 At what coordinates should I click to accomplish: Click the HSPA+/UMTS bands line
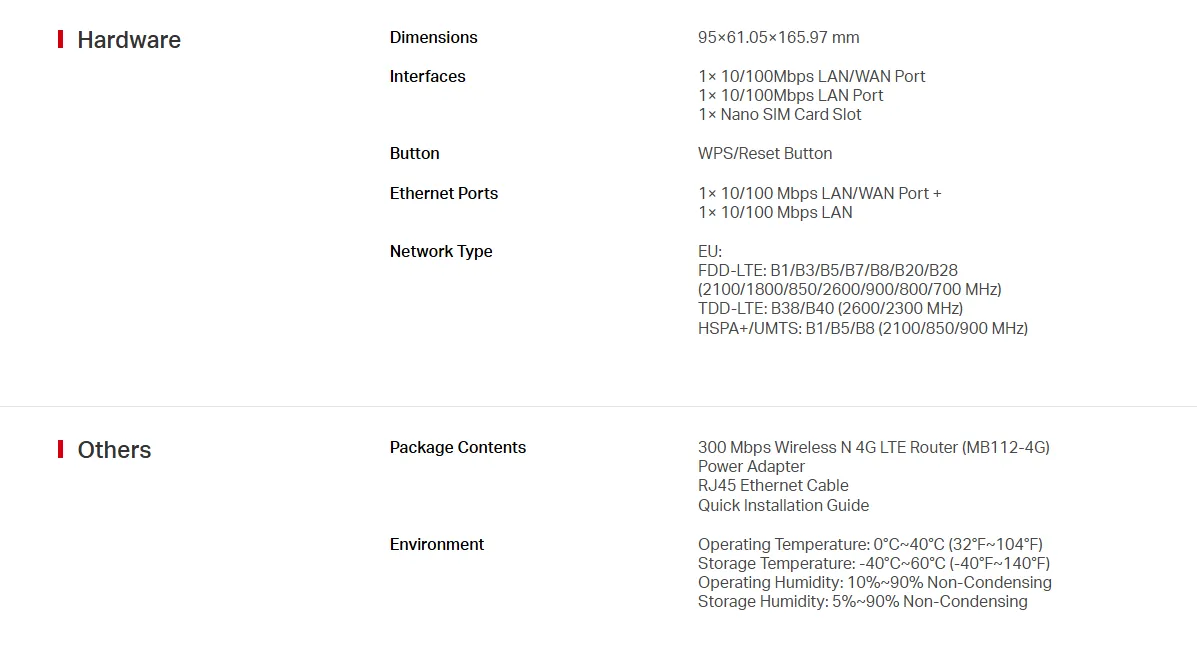tap(862, 328)
